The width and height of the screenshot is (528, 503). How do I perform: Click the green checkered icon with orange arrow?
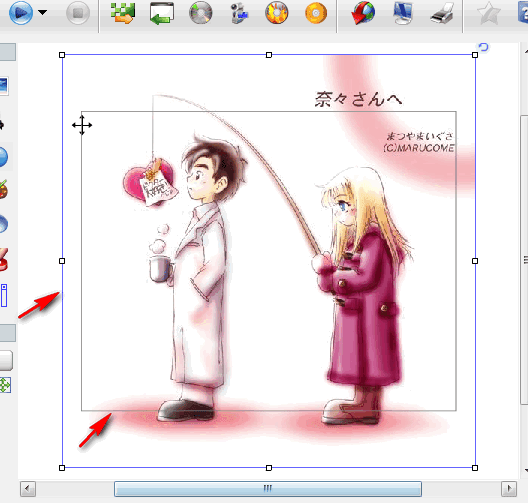tap(123, 13)
